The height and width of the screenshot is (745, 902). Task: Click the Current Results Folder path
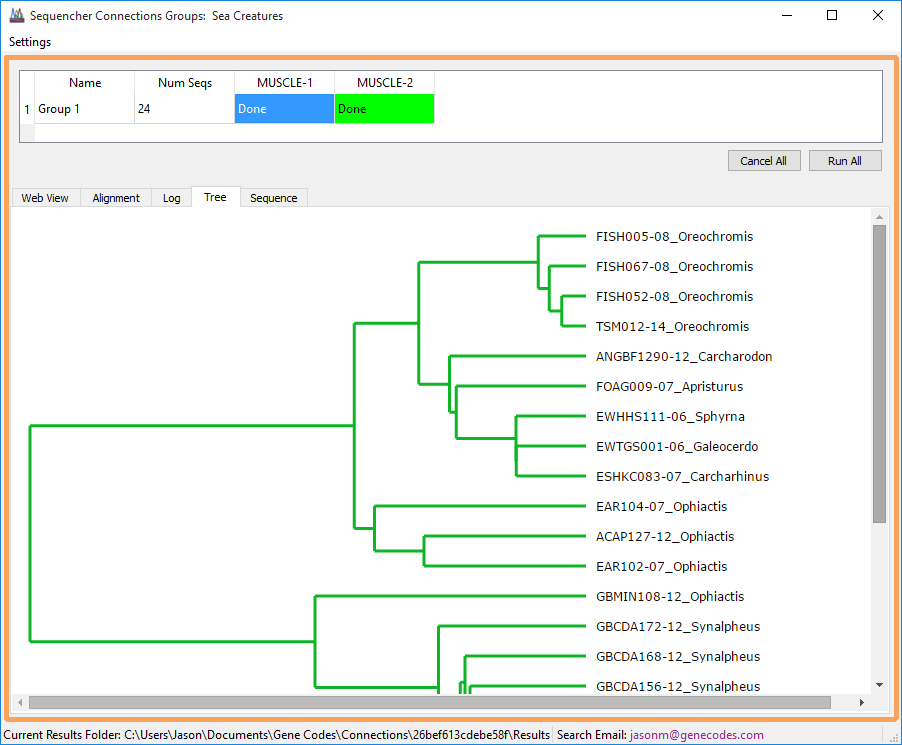pos(337,735)
